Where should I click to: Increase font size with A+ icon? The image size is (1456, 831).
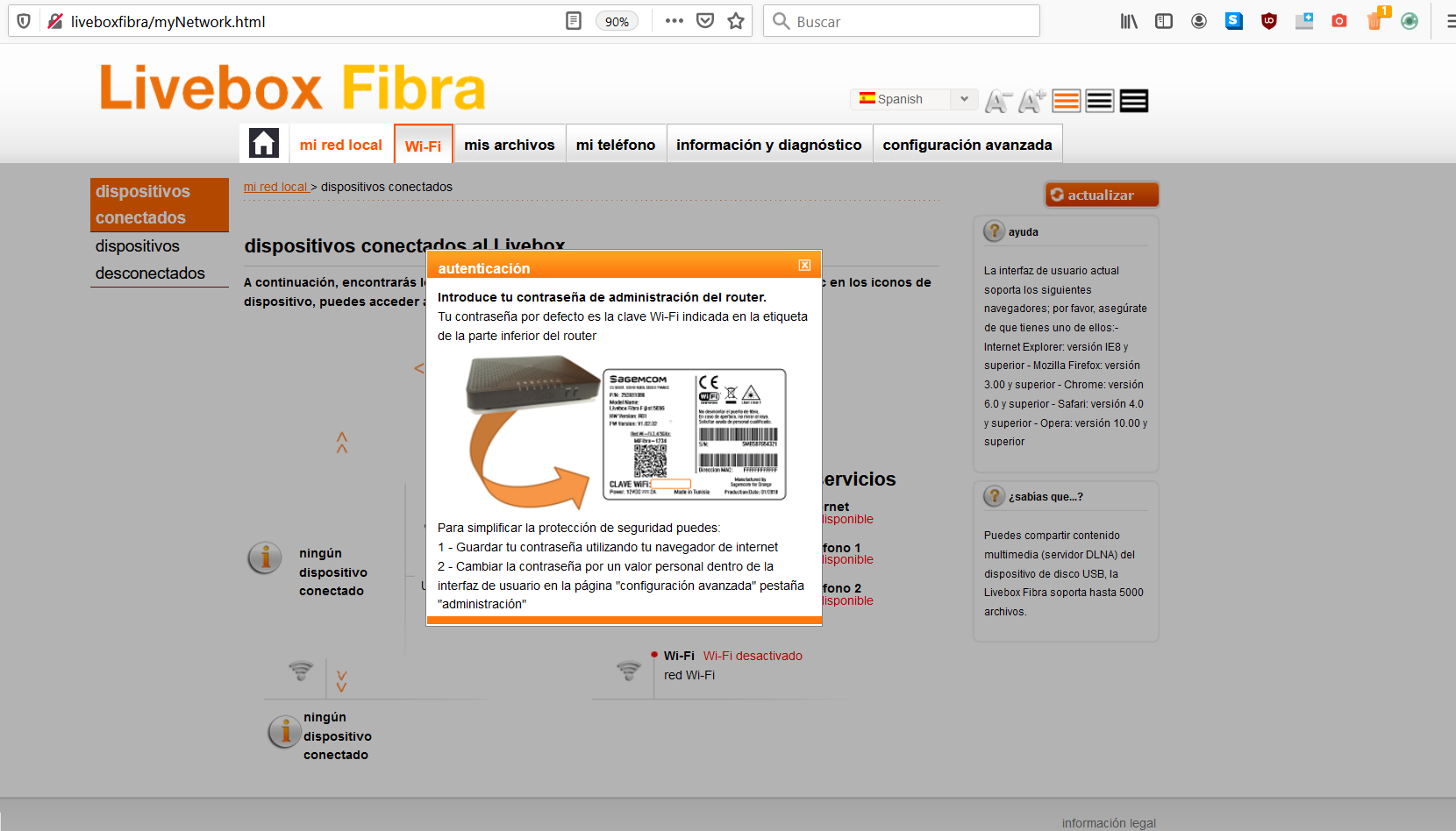[x=1032, y=102]
